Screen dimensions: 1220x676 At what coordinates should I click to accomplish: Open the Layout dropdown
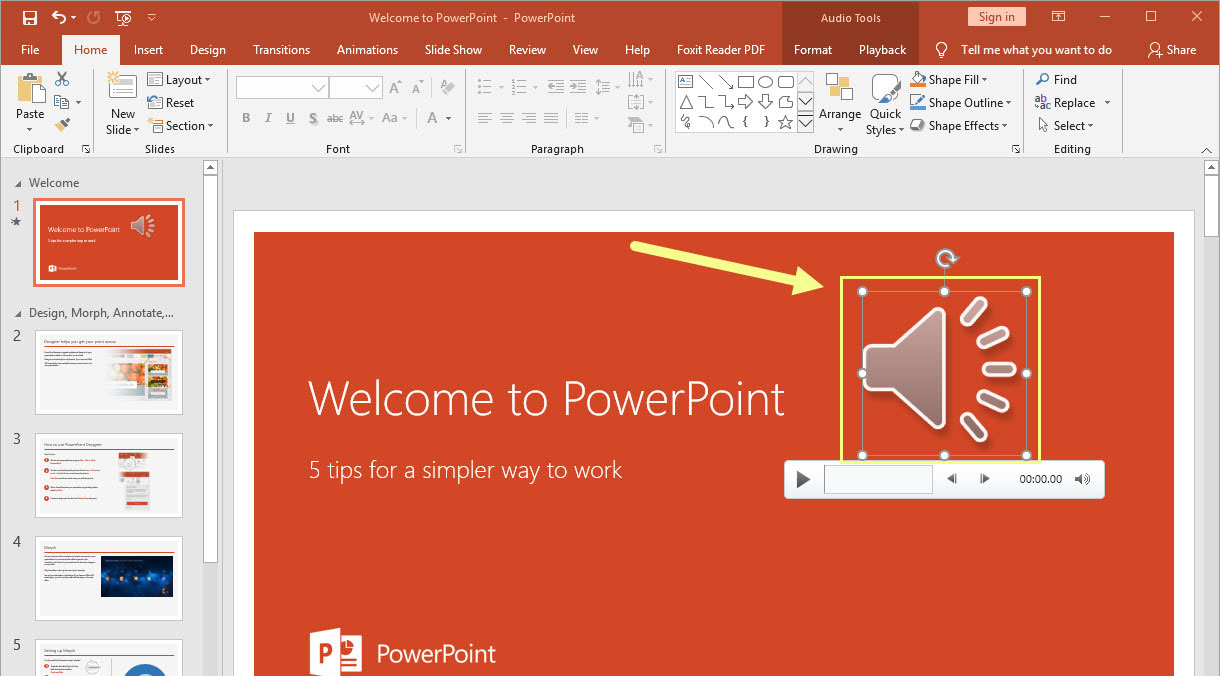pos(179,79)
